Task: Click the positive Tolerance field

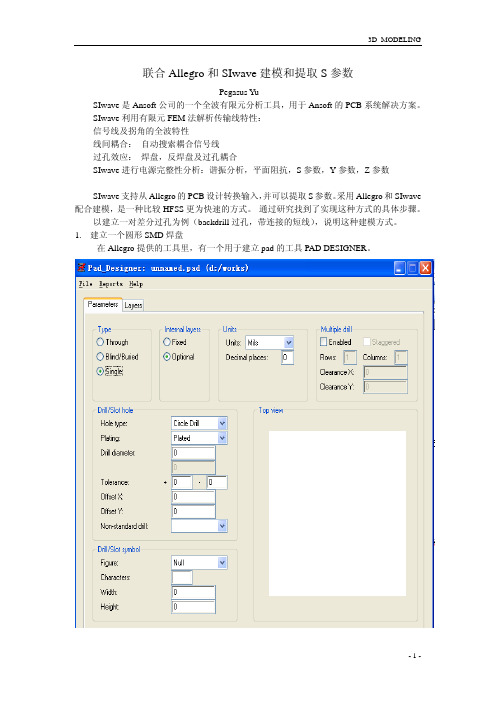Action: pos(182,482)
